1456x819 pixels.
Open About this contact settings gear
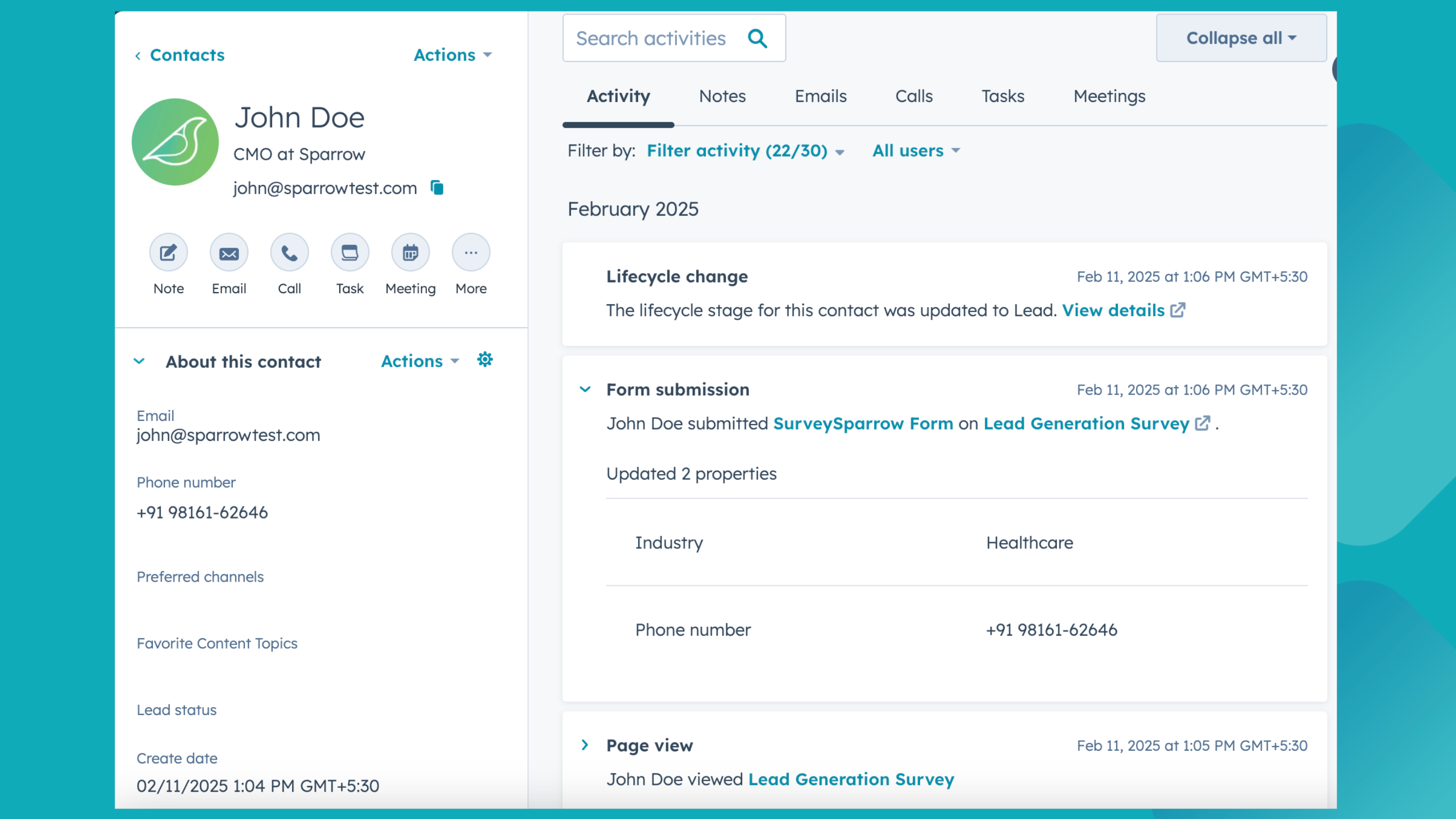(485, 359)
